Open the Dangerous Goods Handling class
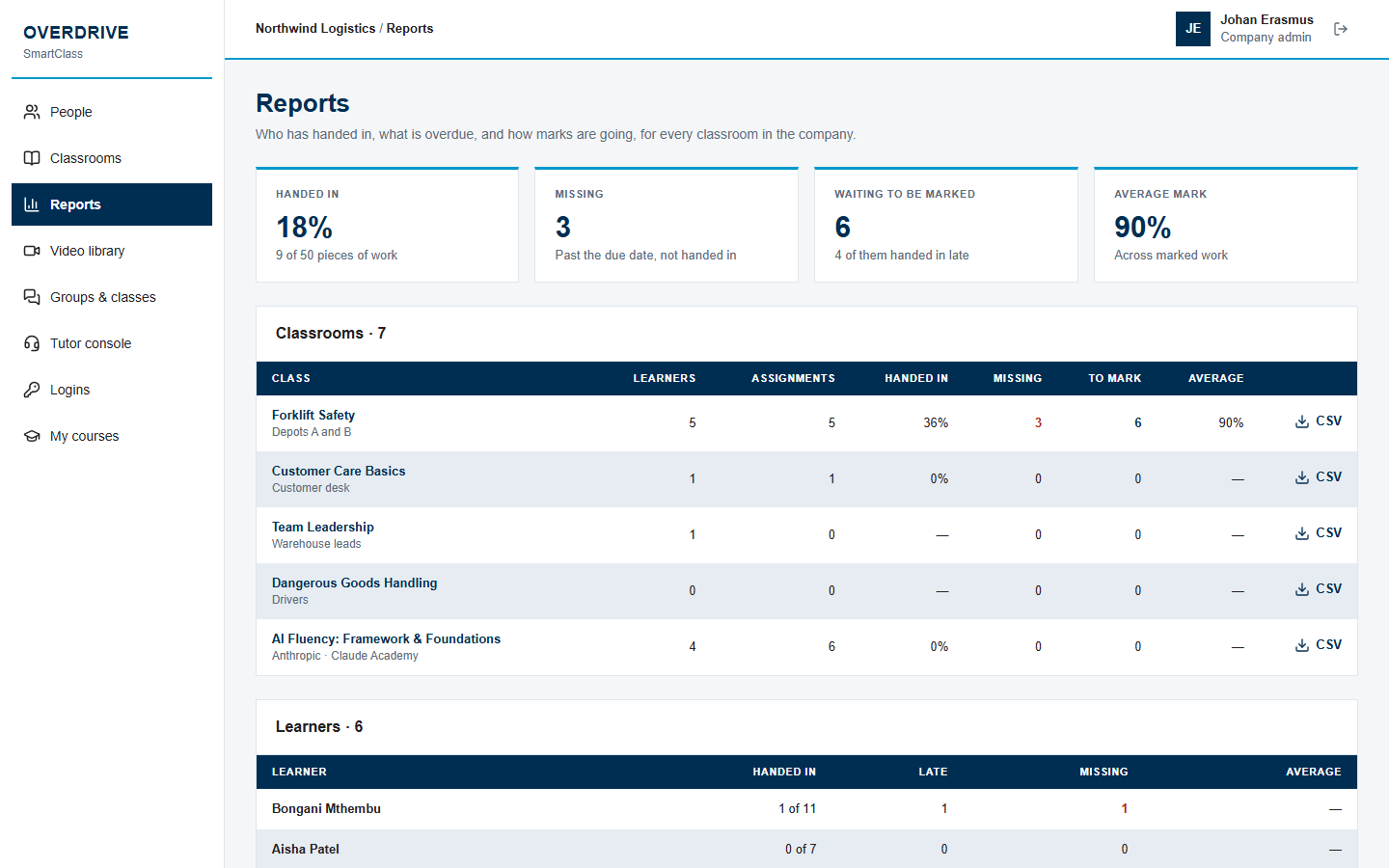 click(354, 583)
